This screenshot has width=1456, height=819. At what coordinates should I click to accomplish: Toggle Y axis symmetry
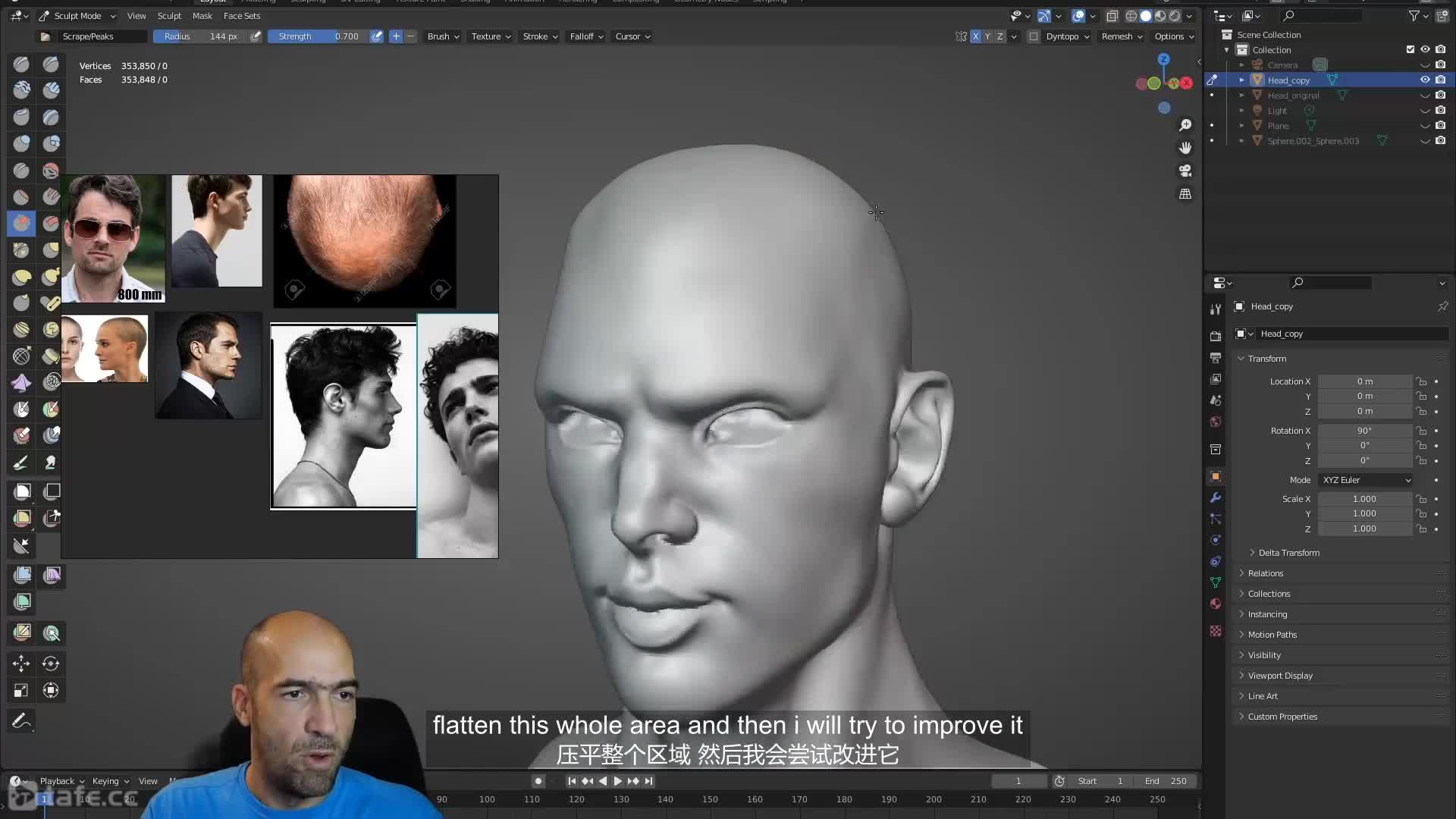(987, 36)
